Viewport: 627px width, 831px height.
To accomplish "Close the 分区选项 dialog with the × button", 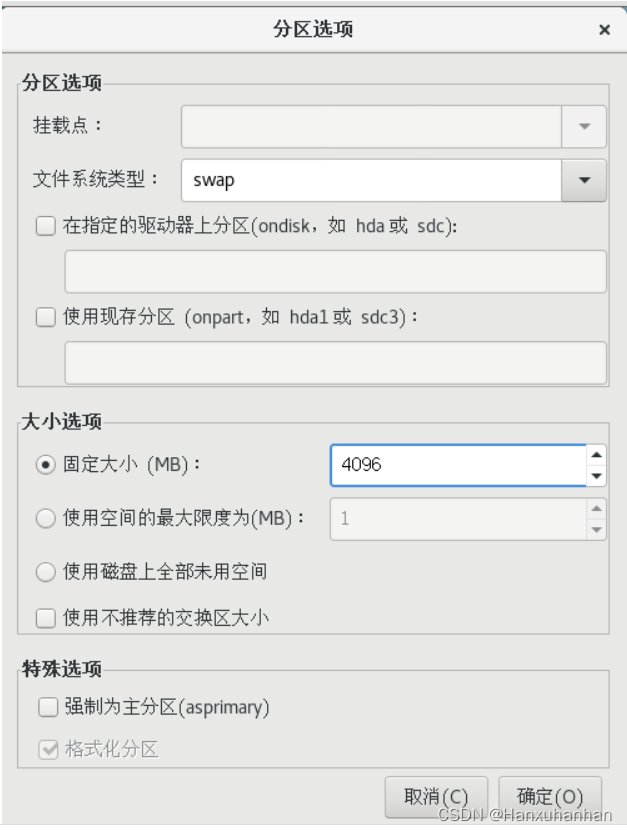I will [604, 30].
